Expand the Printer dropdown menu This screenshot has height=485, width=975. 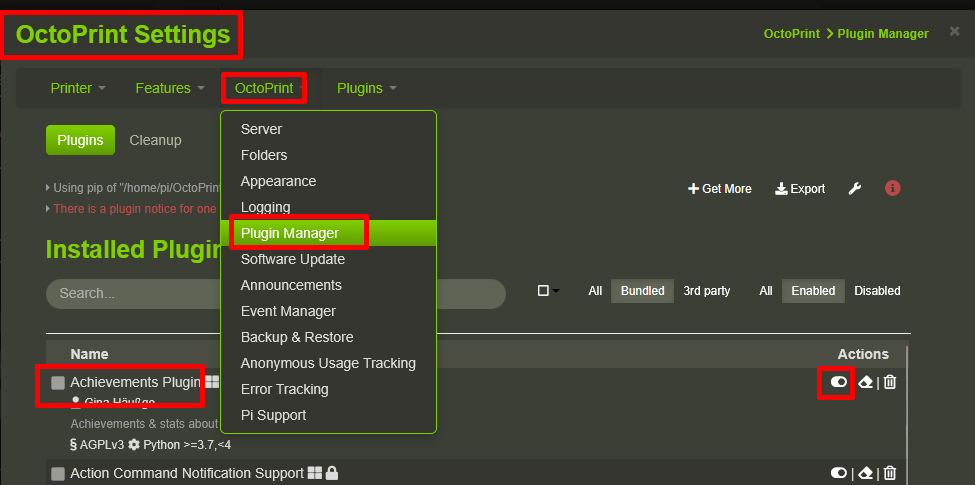pos(77,88)
